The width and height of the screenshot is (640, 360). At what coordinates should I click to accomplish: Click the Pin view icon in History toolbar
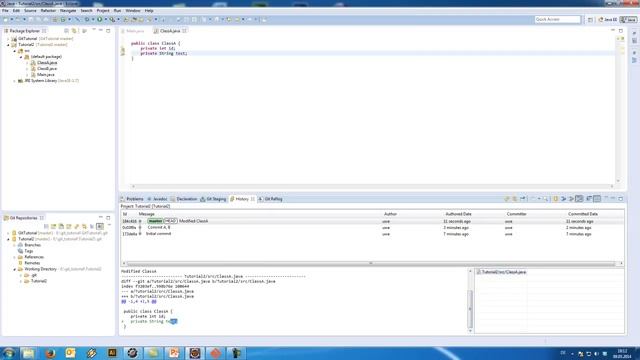click(523, 199)
